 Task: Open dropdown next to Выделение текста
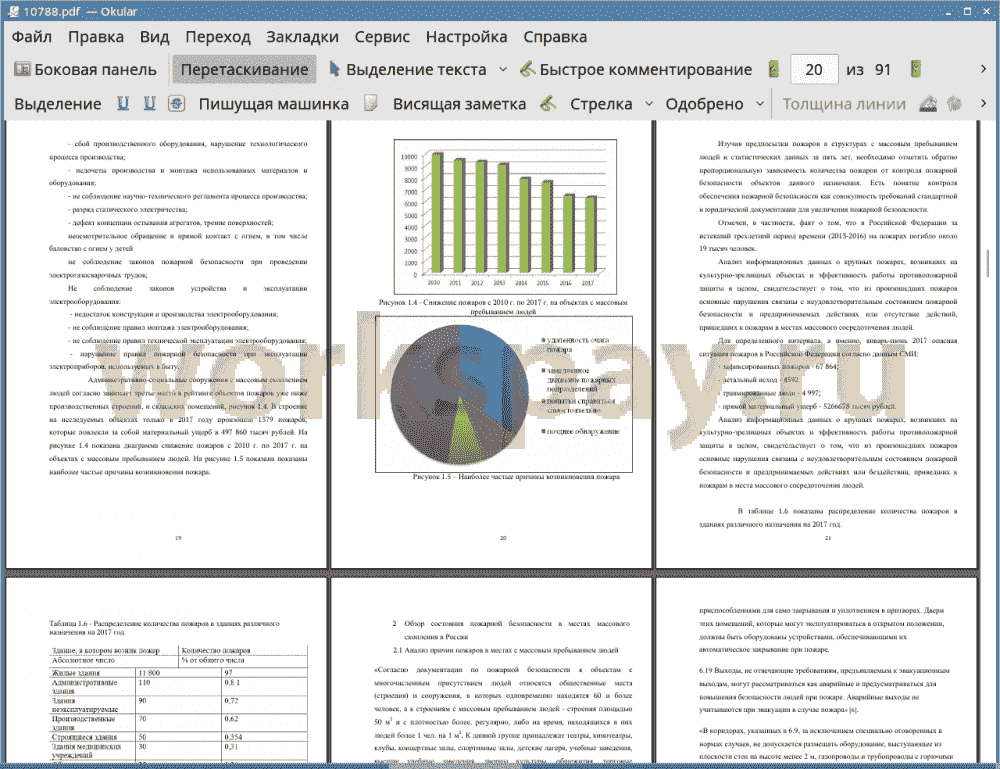(x=503, y=69)
